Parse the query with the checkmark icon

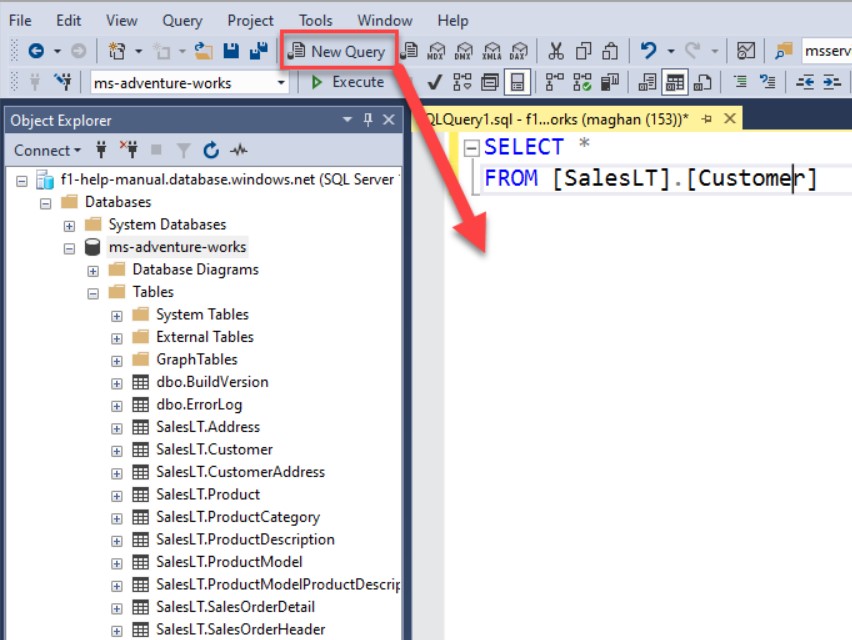pyautogui.click(x=434, y=83)
